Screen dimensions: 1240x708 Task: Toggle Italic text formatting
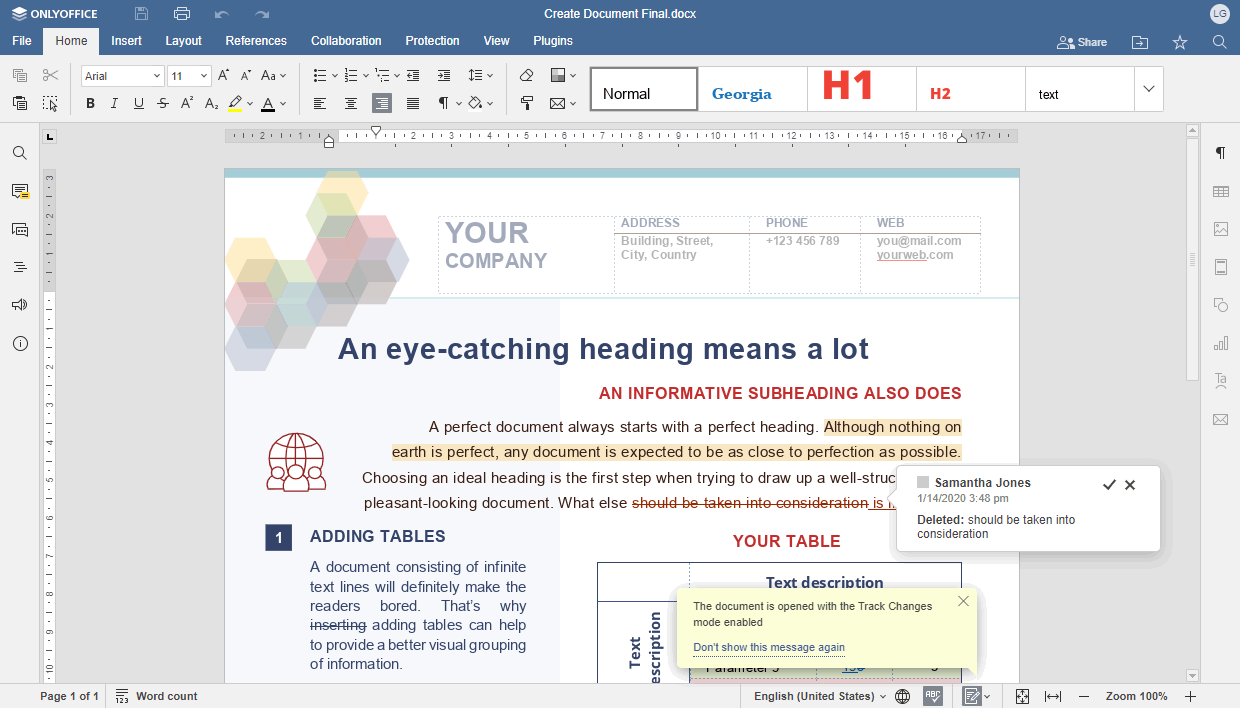coord(114,103)
